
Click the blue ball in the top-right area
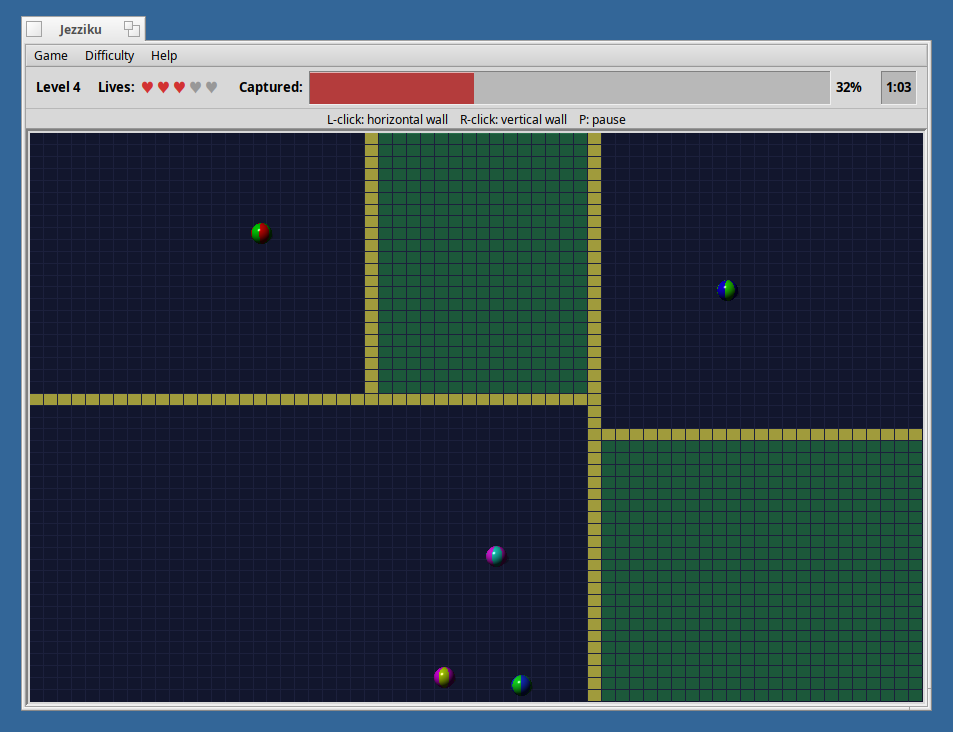tap(727, 289)
